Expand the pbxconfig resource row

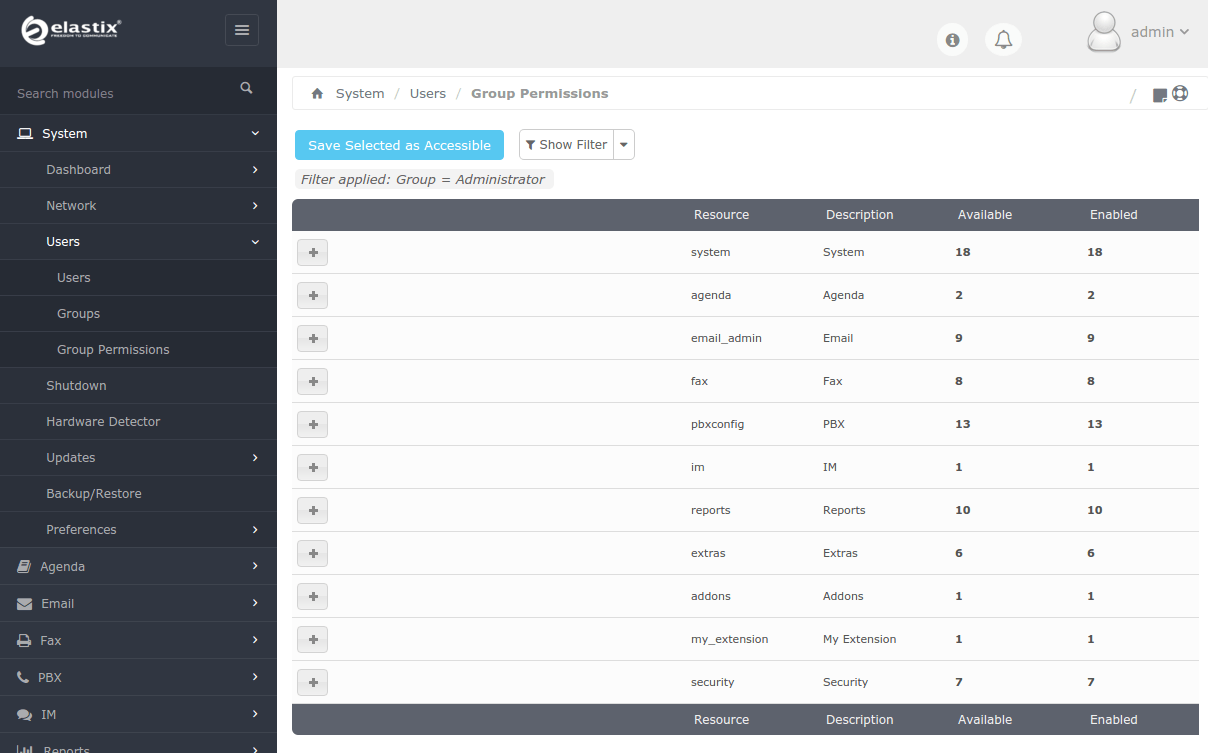click(312, 425)
